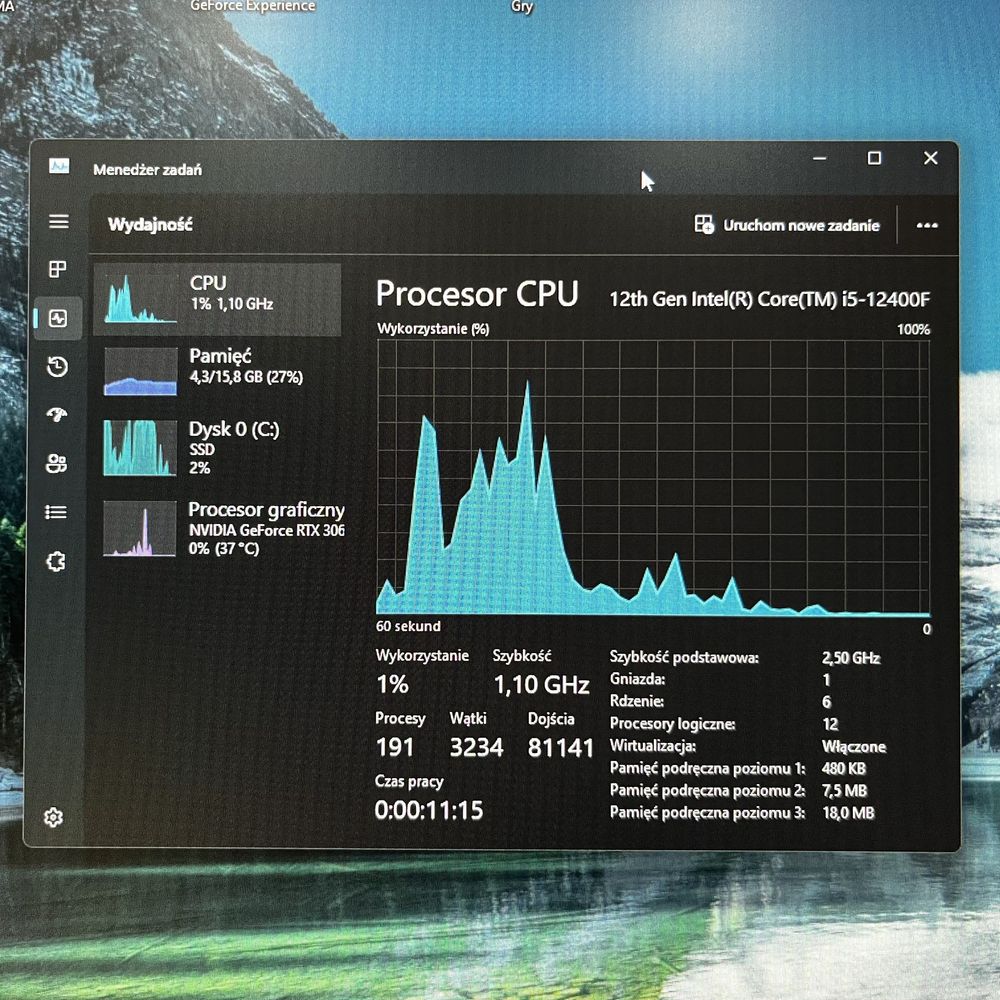Click the Gry desktop icon label
This screenshot has height=1000, width=1000.
point(522,6)
